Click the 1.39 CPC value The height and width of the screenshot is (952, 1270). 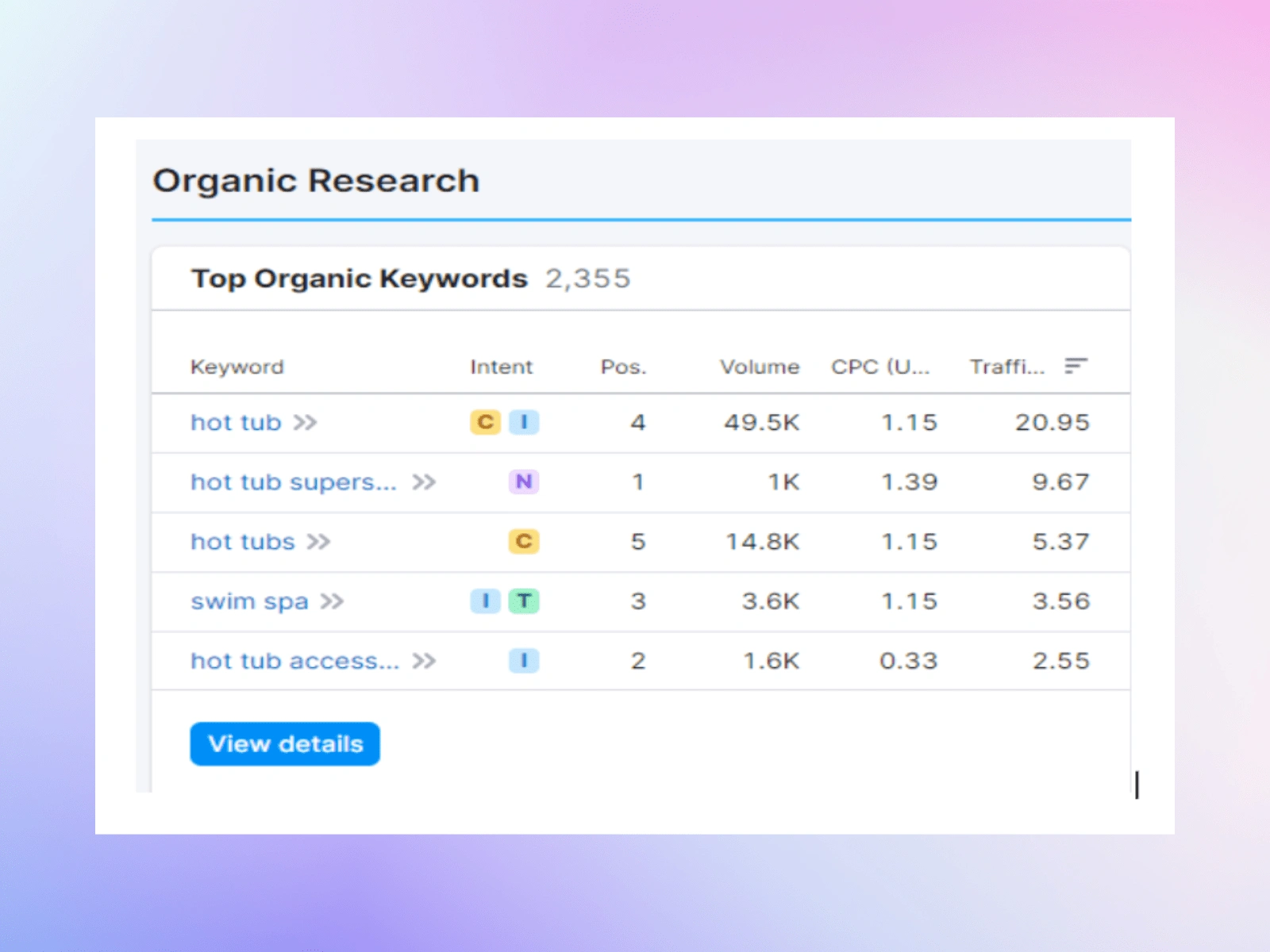tap(910, 482)
